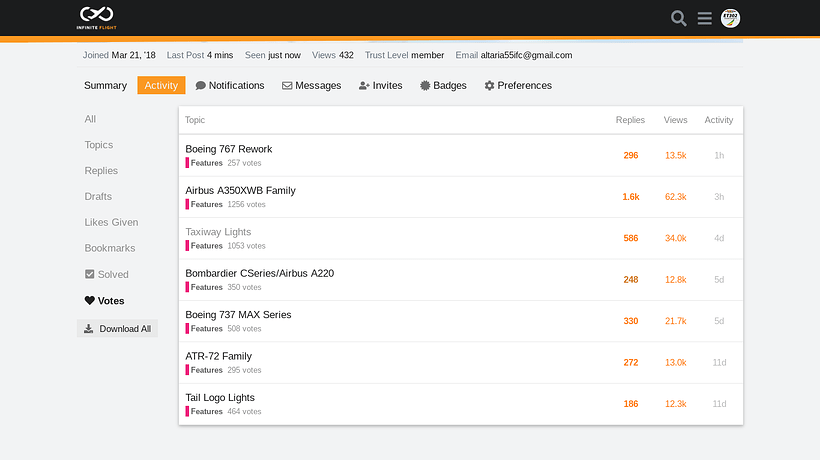Viewport: 820px width, 460px height.
Task: Click reply count 296
Action: [631, 155]
